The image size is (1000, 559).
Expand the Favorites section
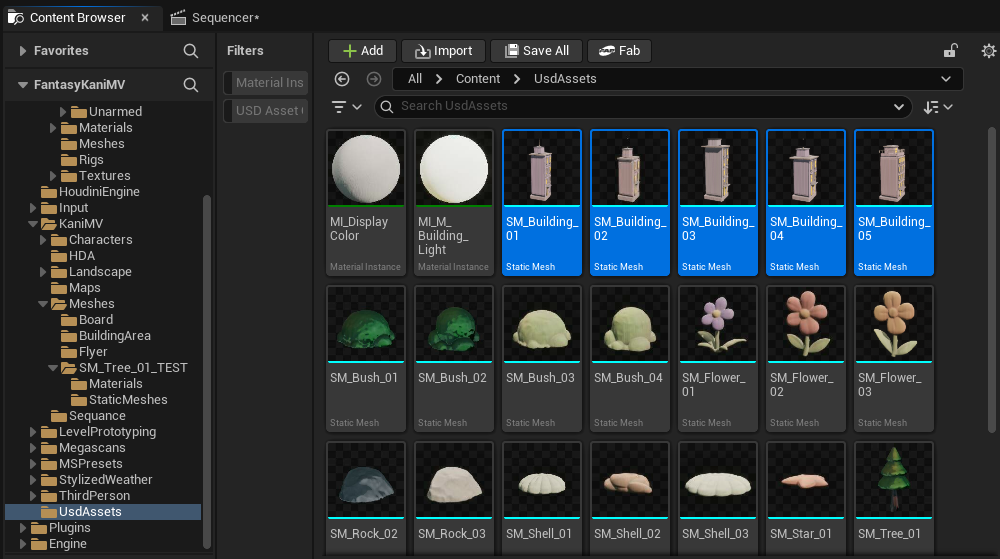[x=23, y=51]
